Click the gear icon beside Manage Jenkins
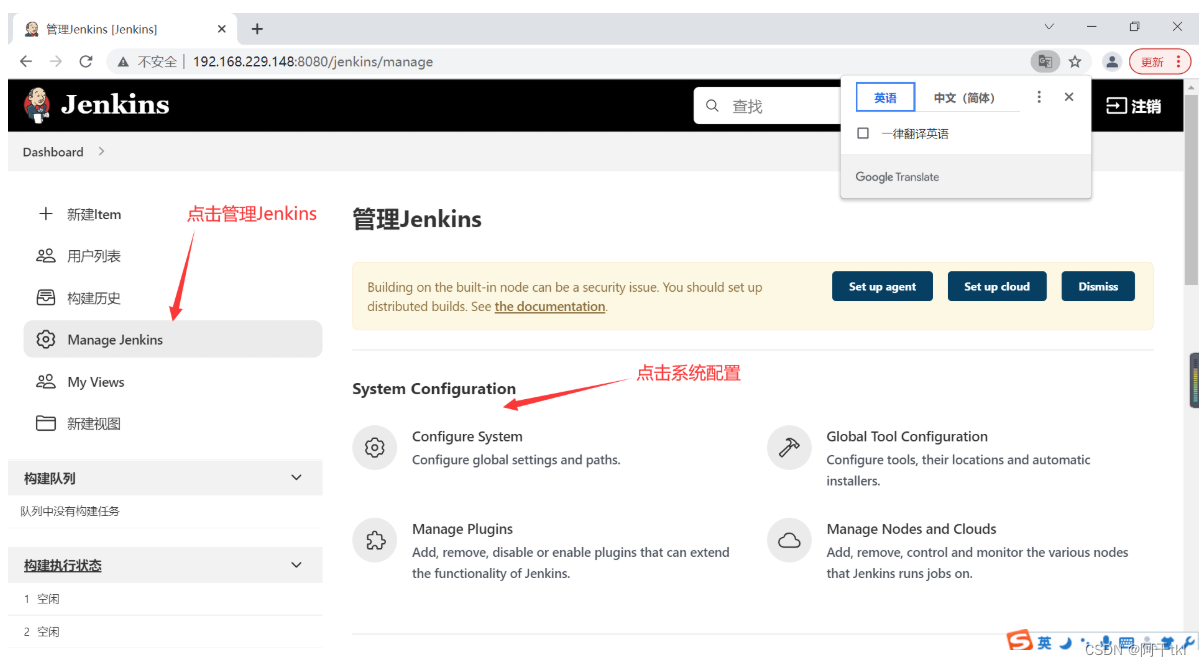This screenshot has height=666, width=1201. (45, 340)
